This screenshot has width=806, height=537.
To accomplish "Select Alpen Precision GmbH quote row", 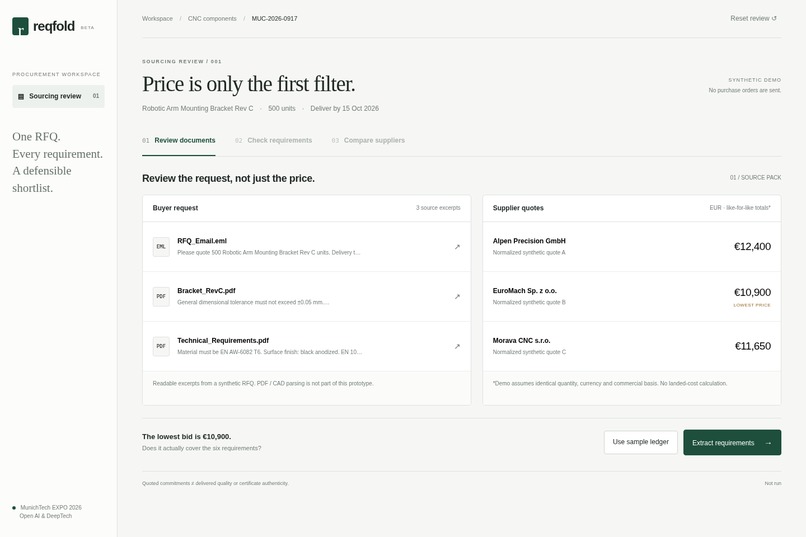I will pyautogui.click(x=632, y=247).
